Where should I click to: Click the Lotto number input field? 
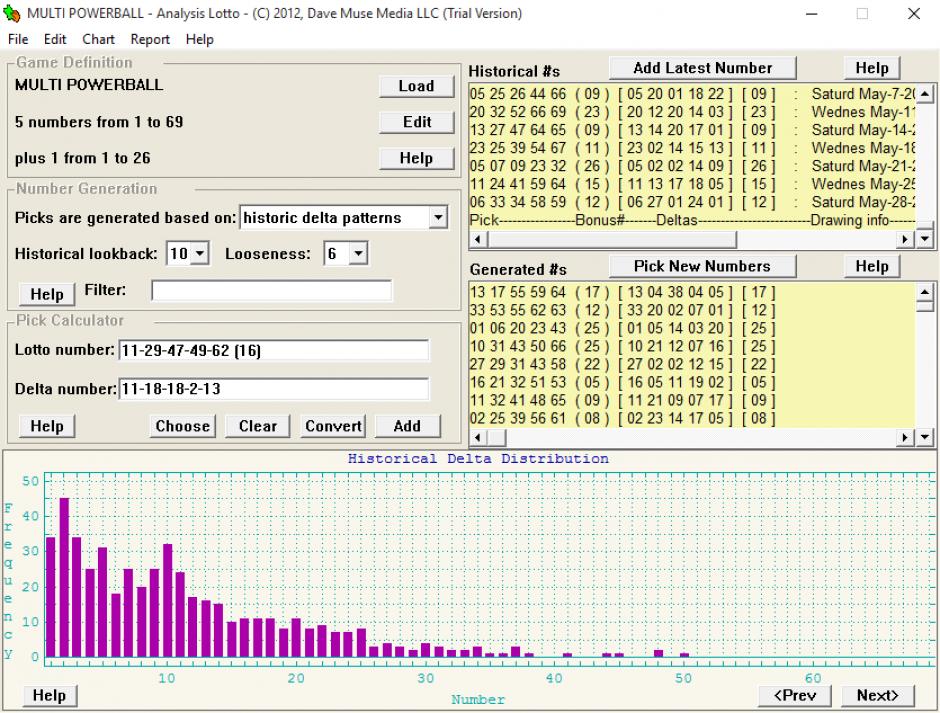(x=274, y=350)
